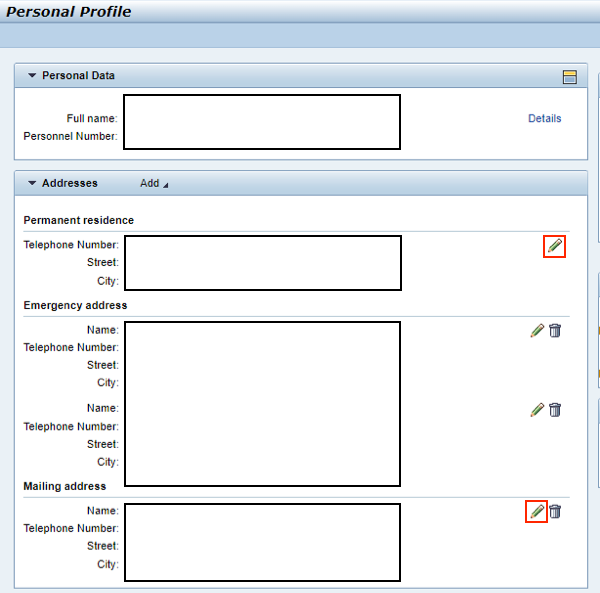Image resolution: width=600 pixels, height=593 pixels.
Task: Collapse the Personal Data section triangle
Action: click(32, 75)
